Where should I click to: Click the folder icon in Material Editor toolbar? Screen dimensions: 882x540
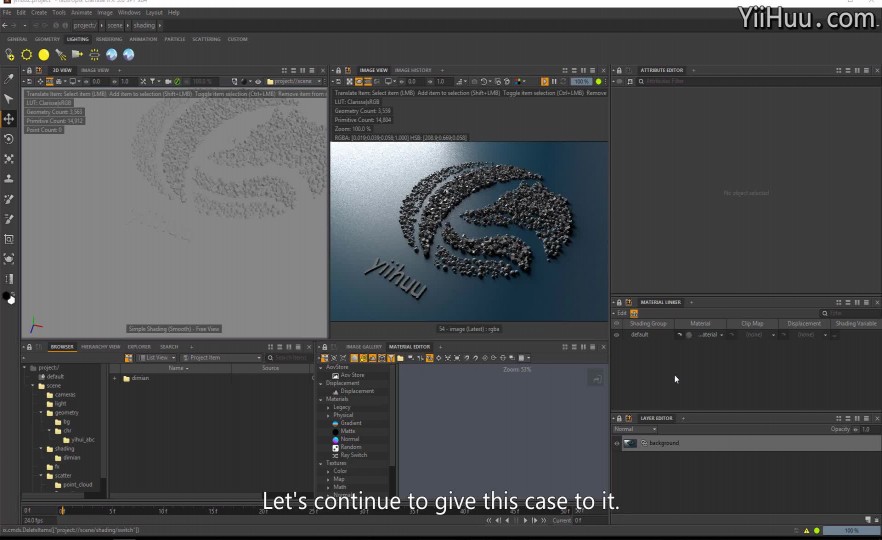tap(400, 358)
